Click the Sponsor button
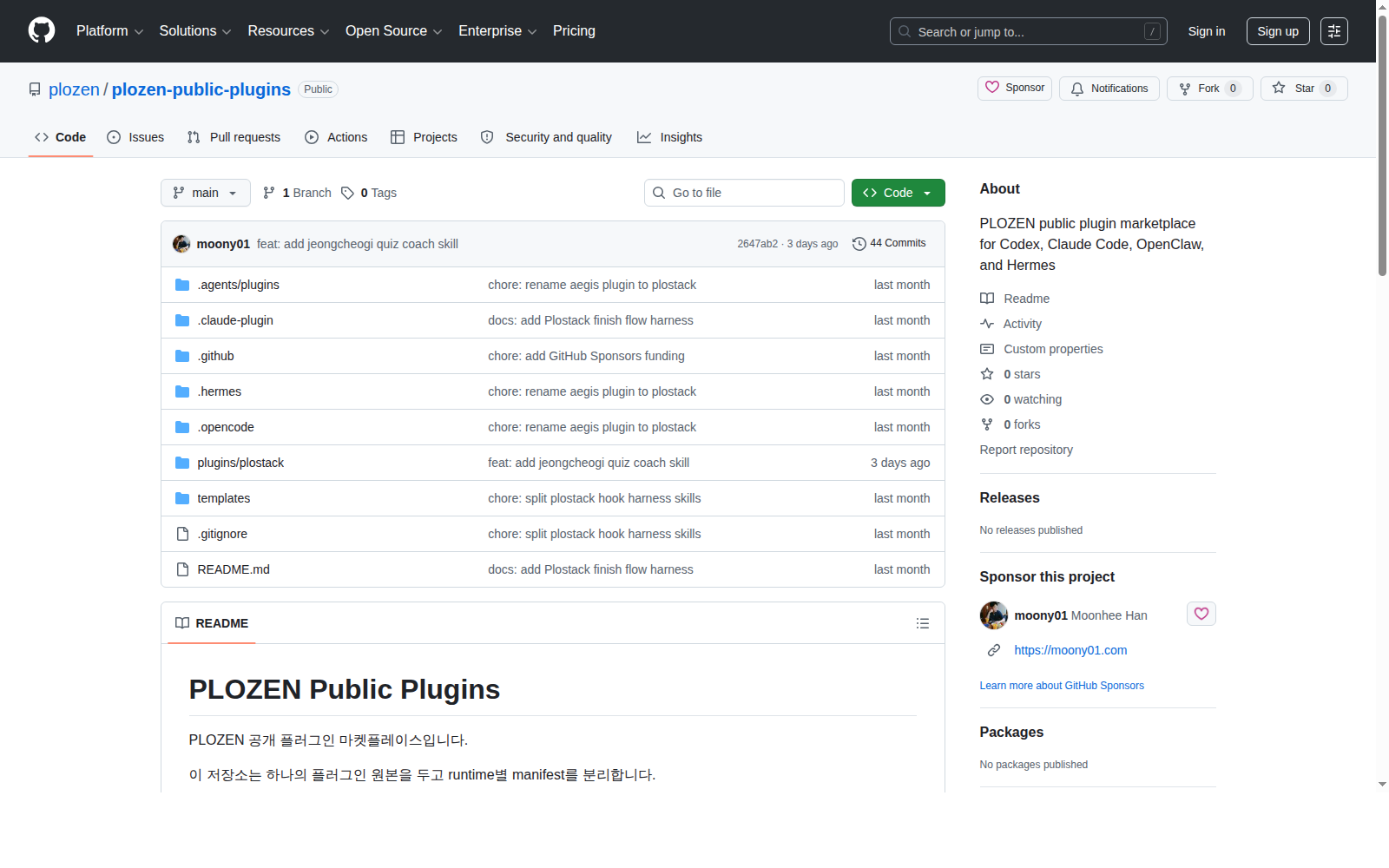The image size is (1389, 868). [x=1015, y=89]
